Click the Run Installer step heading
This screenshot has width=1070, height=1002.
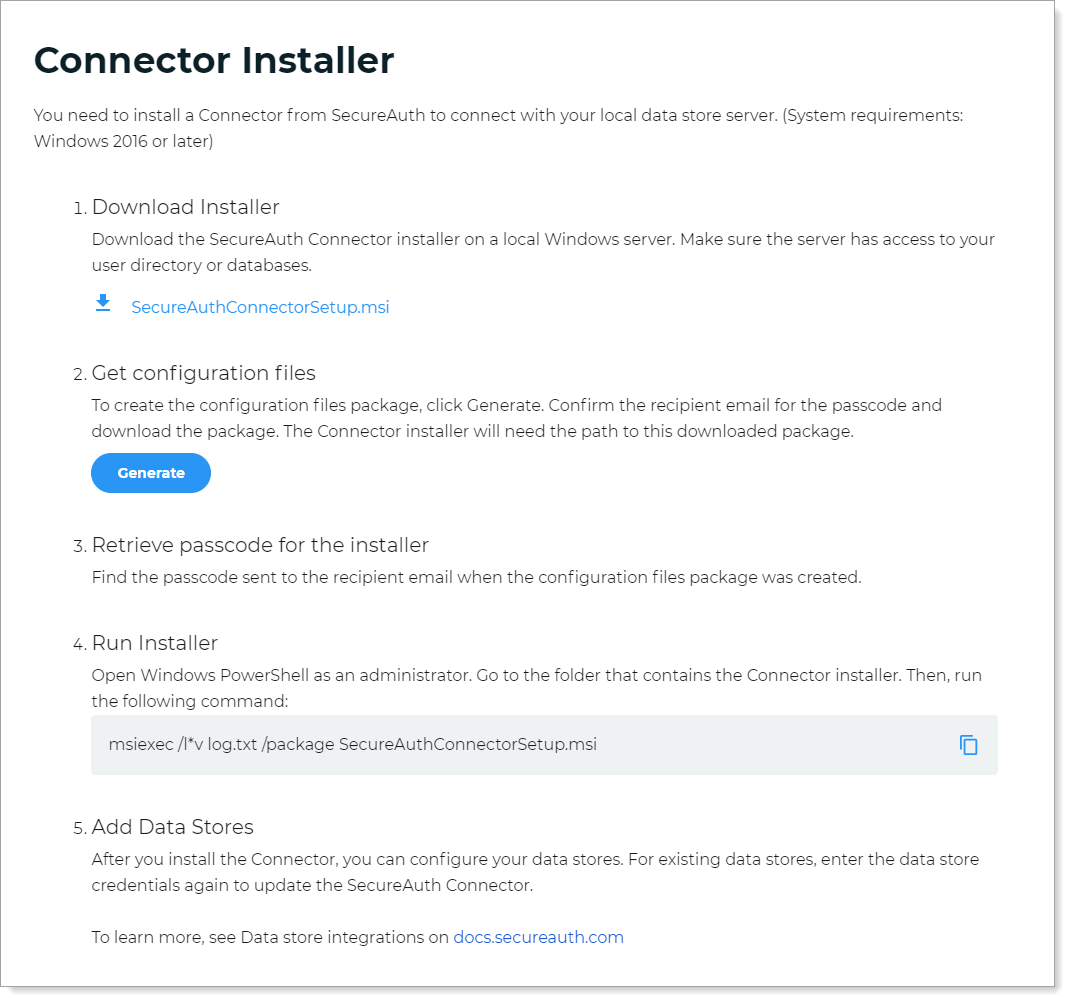[x=154, y=643]
